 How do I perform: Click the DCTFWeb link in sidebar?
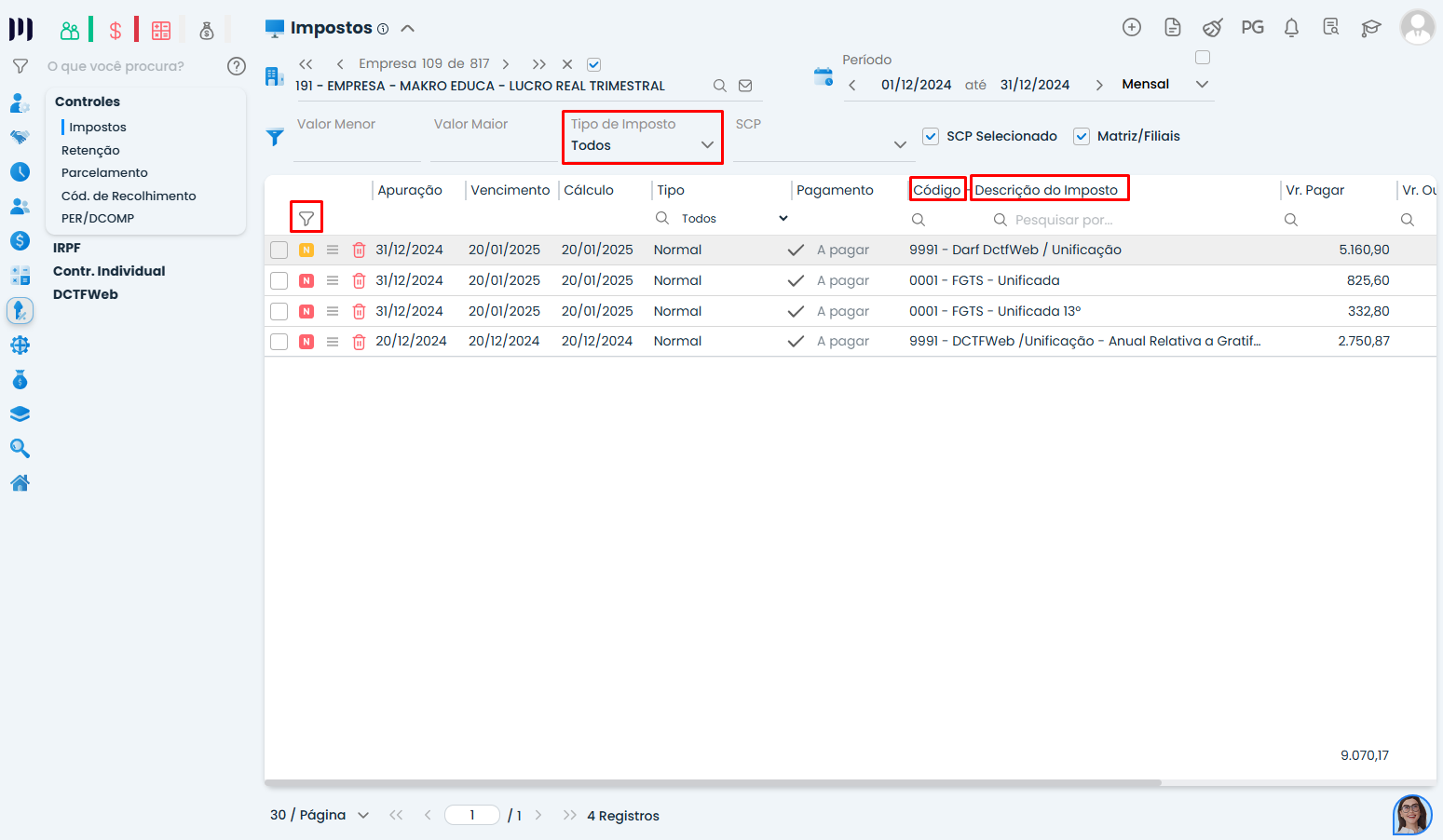[x=86, y=294]
